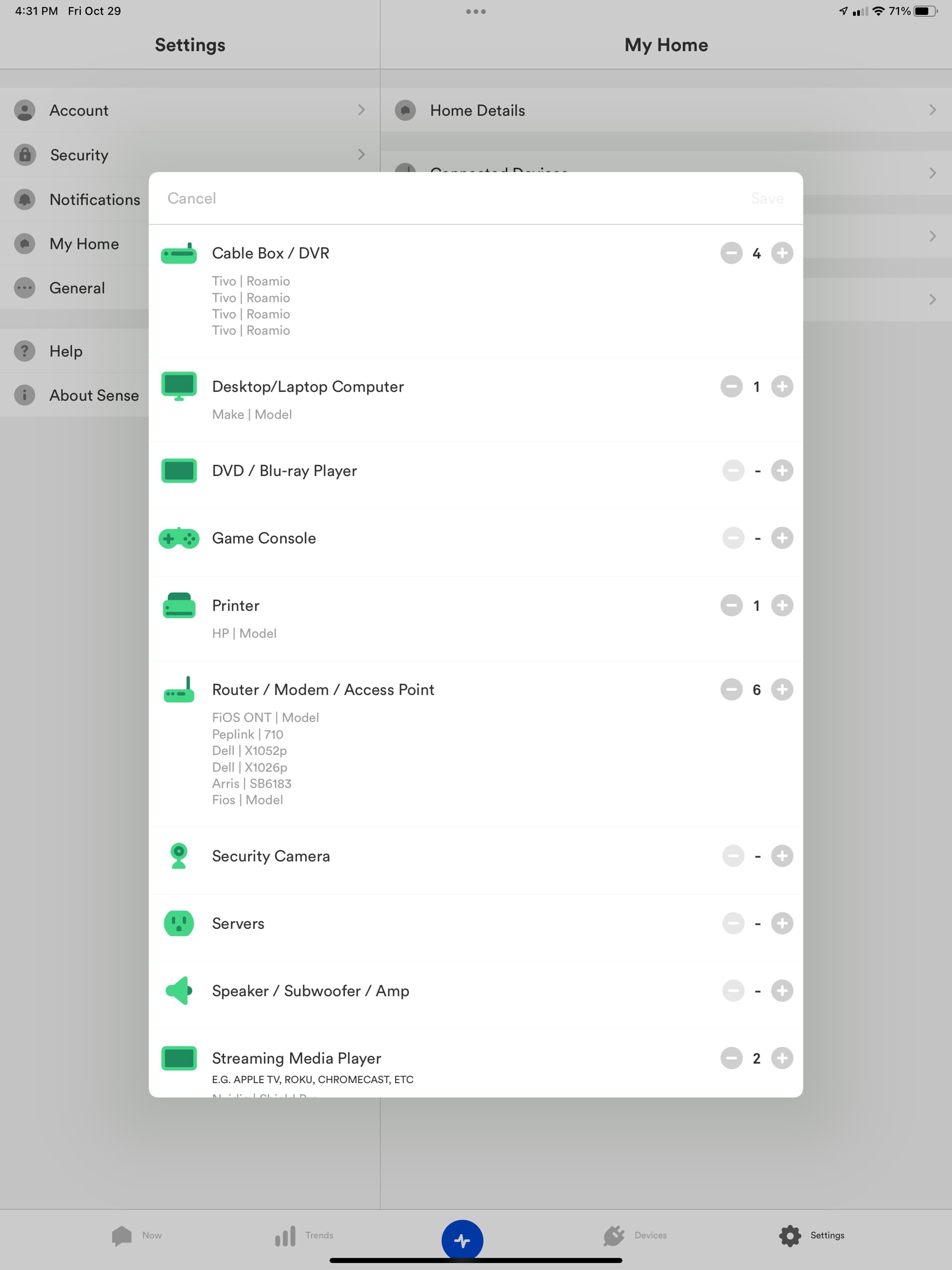Tap the Printer device icon
This screenshot has height=1270, width=952.
click(178, 605)
